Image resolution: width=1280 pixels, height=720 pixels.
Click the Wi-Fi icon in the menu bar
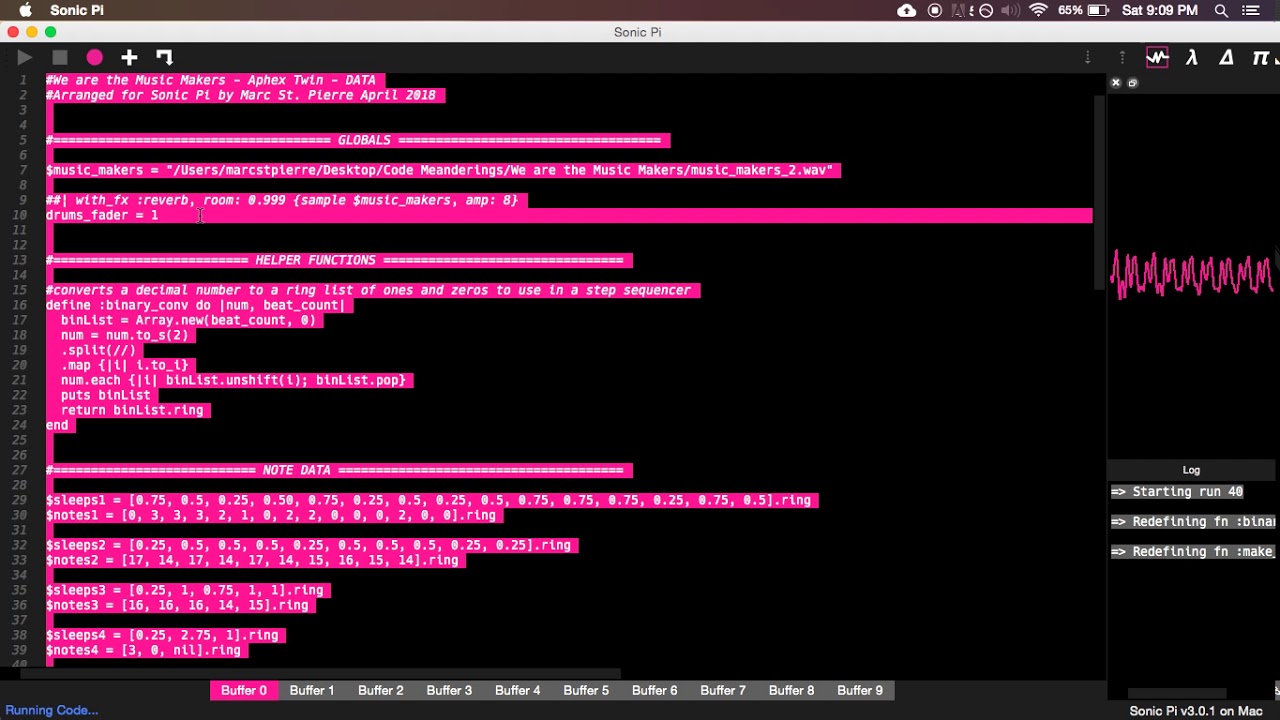pos(1039,10)
